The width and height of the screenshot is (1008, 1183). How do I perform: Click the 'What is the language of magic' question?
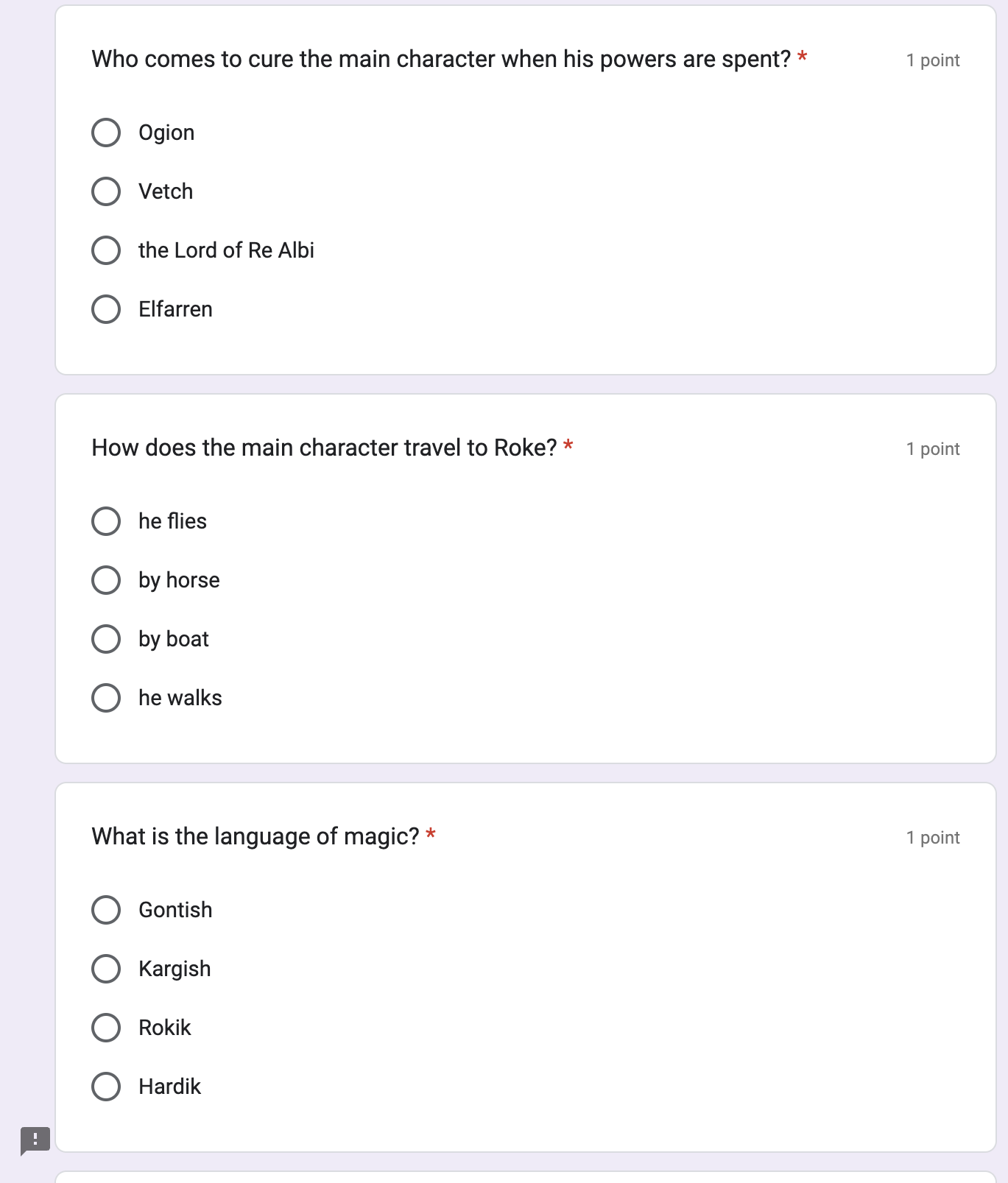point(255,836)
